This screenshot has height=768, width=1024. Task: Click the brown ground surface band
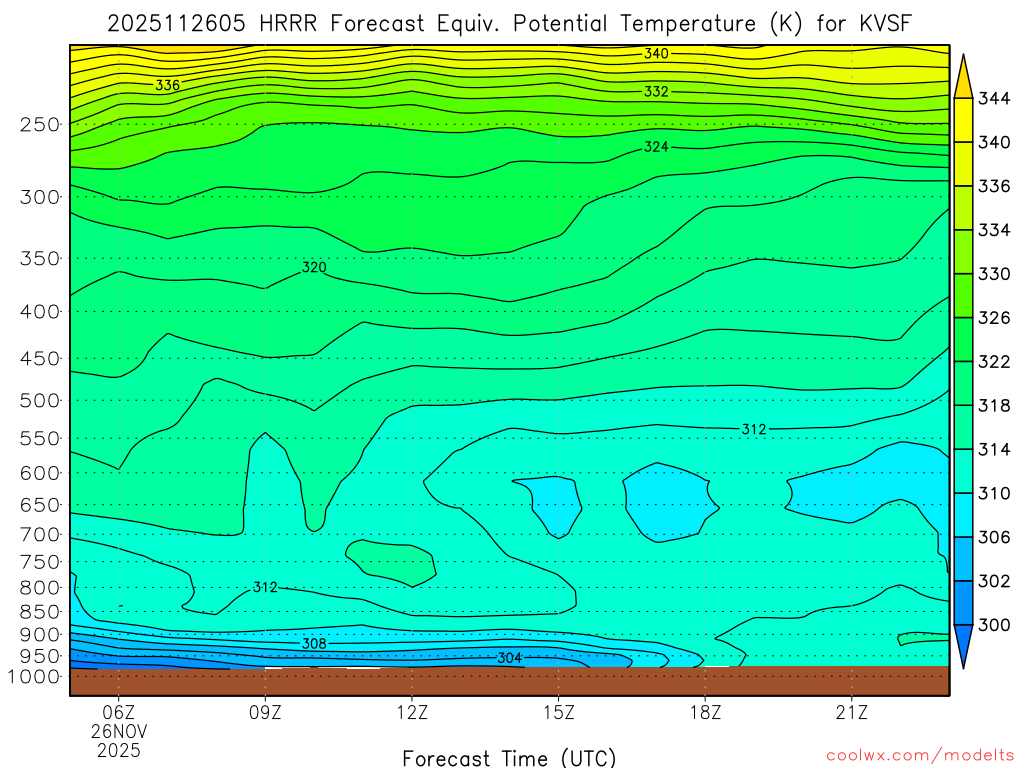pos(509,681)
